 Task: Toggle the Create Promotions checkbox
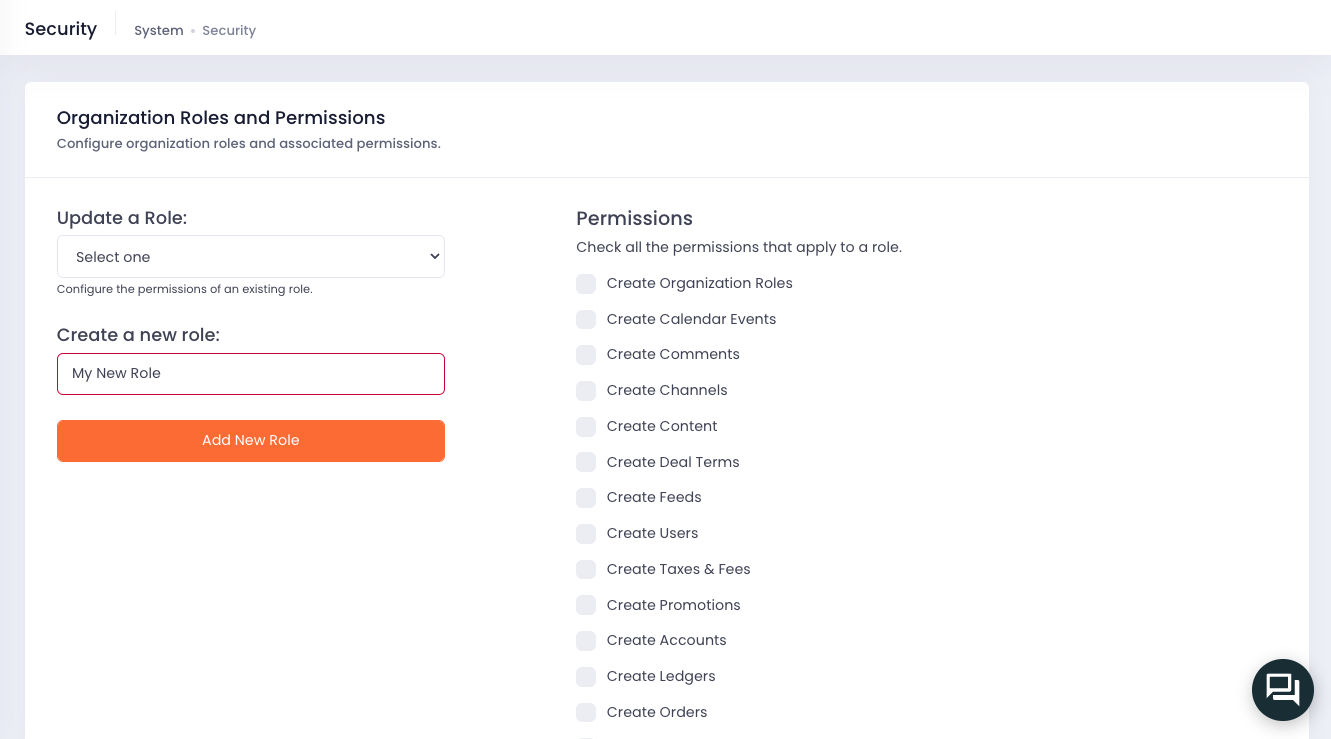(x=586, y=606)
